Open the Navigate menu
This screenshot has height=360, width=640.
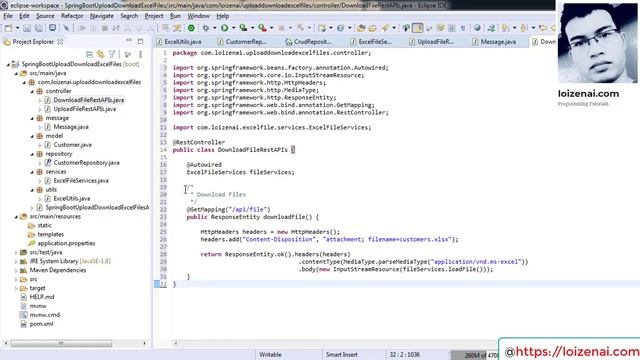coord(102,16)
